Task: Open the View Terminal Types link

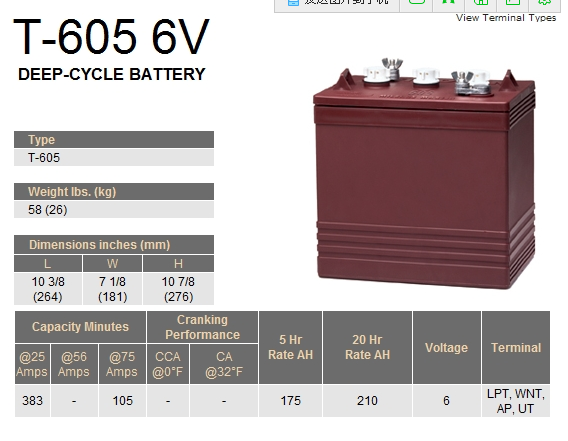Action: pyautogui.click(x=506, y=18)
